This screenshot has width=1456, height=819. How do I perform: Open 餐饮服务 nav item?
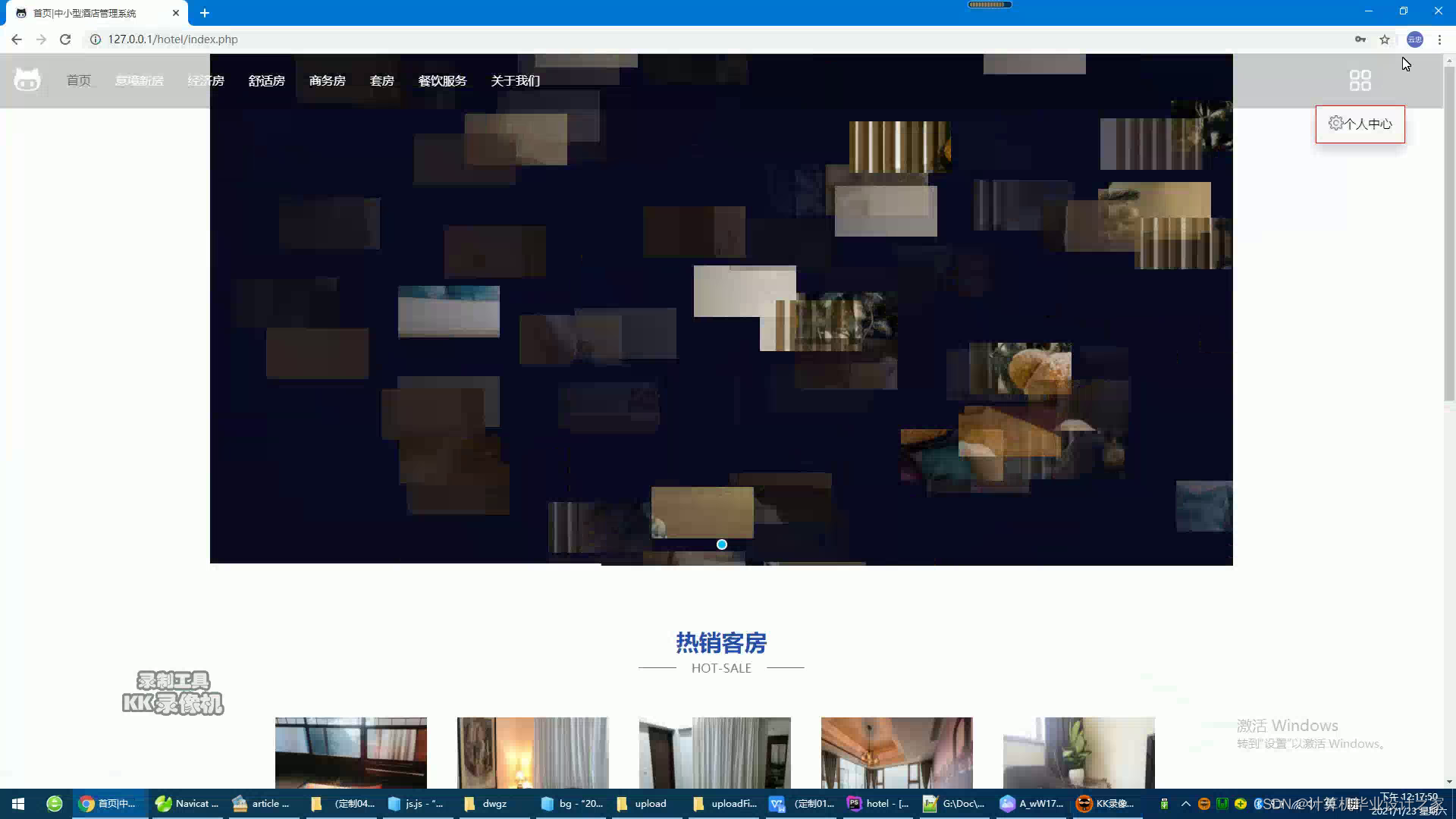[442, 80]
